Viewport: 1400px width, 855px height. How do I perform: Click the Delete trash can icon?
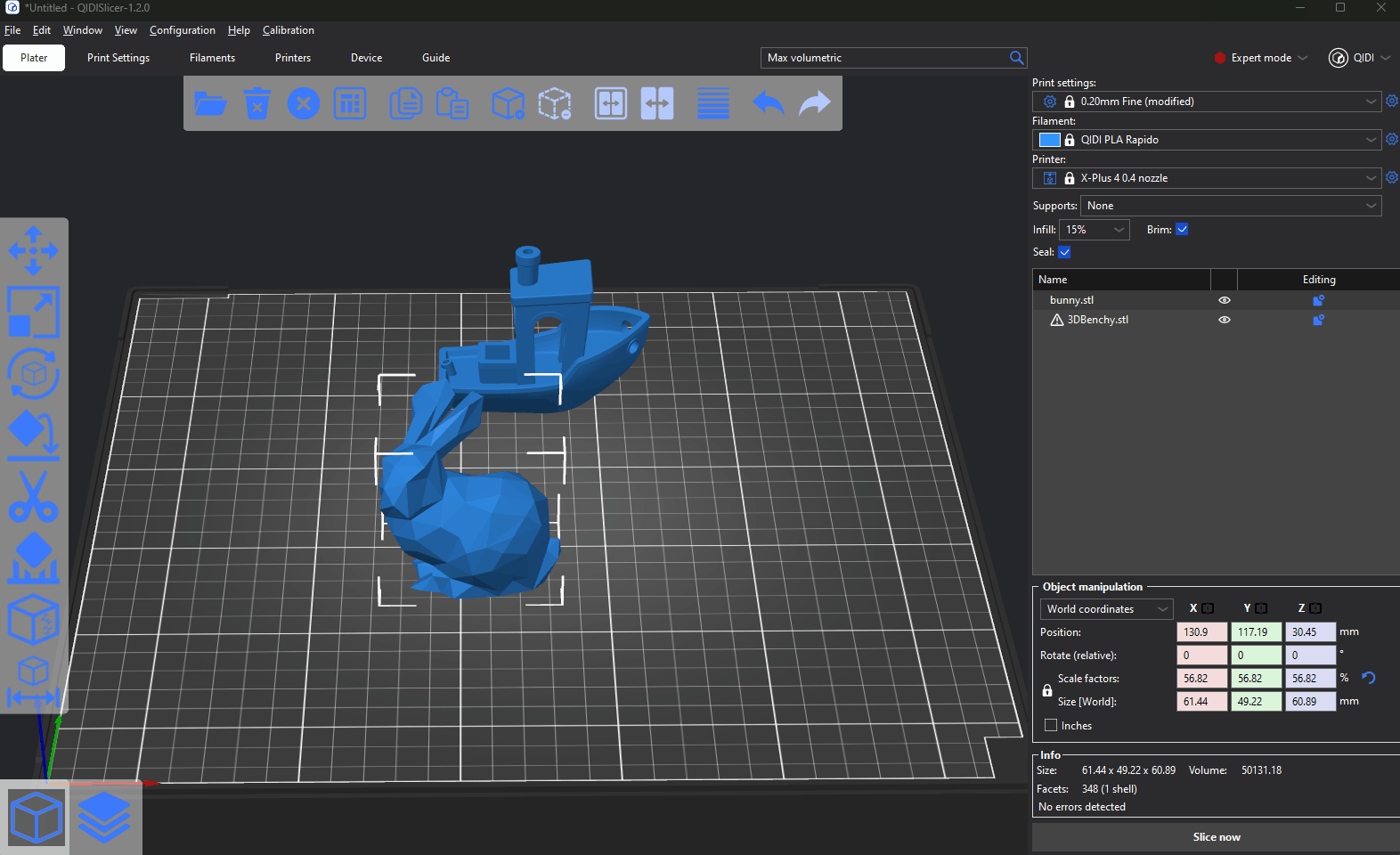[x=257, y=103]
